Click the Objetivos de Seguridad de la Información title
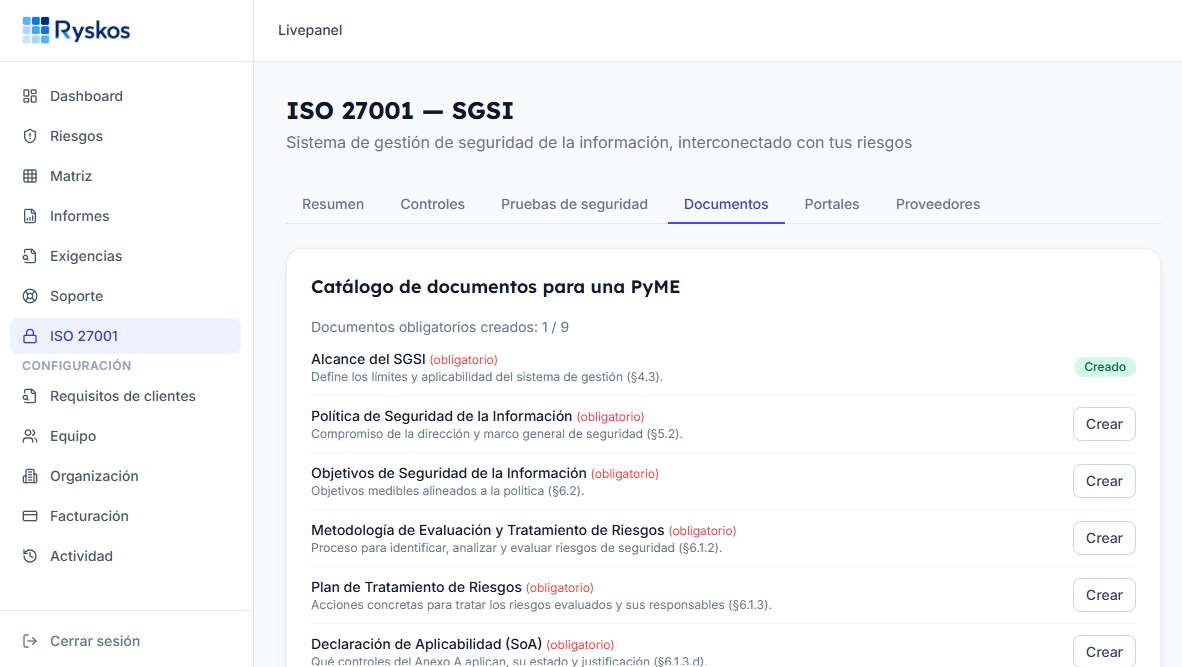Screen dimensions: 1182x667 tap(449, 473)
